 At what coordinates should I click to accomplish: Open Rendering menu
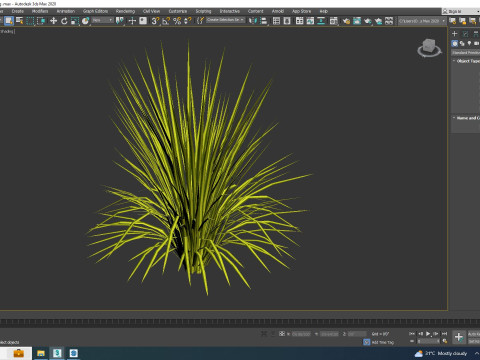[x=125, y=11]
